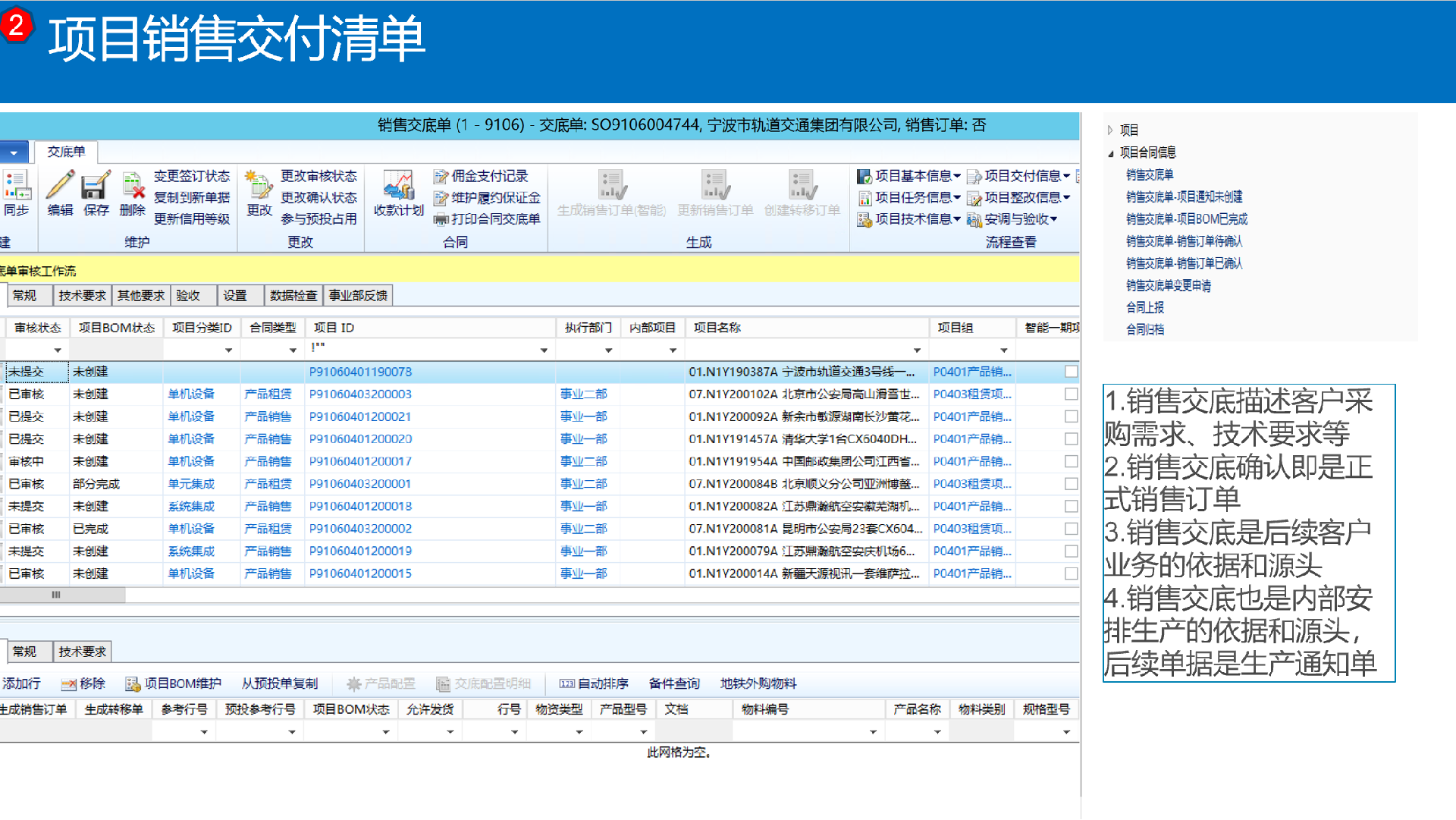Open project ID link P91060403200003

click(x=360, y=394)
